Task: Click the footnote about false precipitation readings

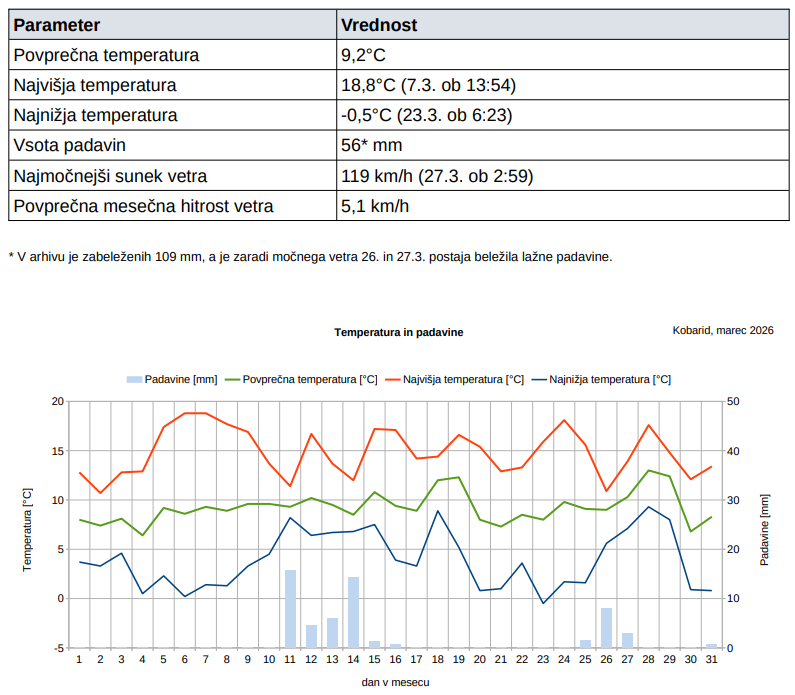Action: 309,257
